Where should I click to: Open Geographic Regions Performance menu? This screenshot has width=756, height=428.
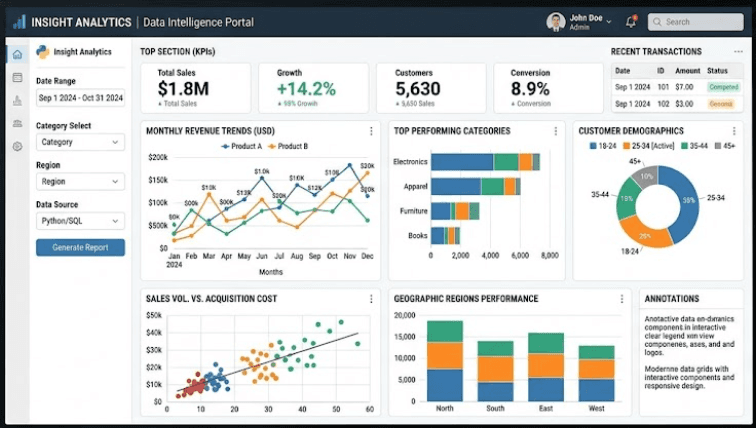(x=621, y=299)
